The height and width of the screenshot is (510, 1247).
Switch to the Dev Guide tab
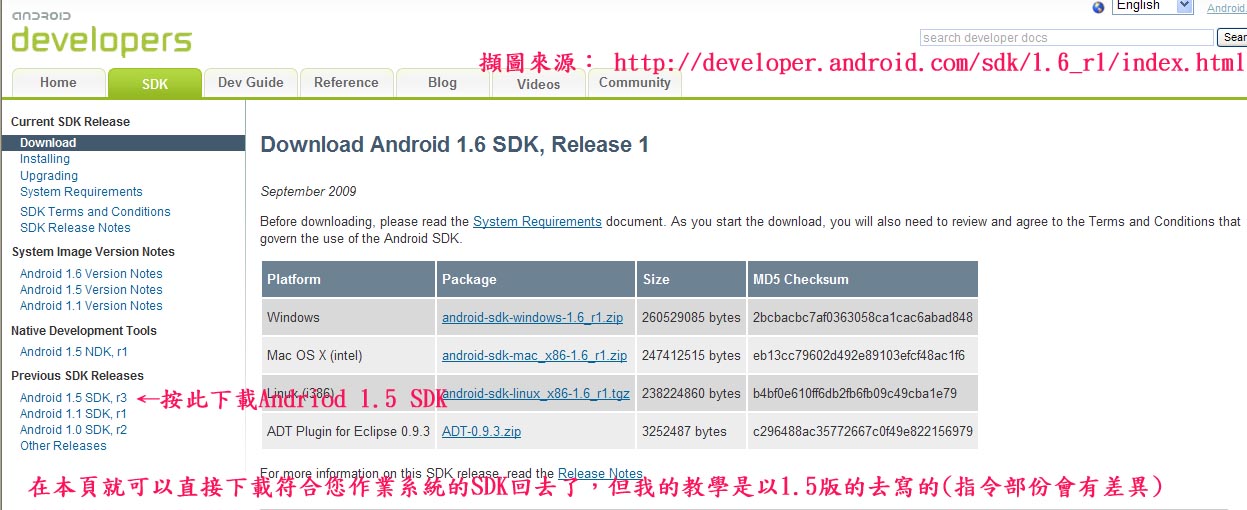coord(251,83)
